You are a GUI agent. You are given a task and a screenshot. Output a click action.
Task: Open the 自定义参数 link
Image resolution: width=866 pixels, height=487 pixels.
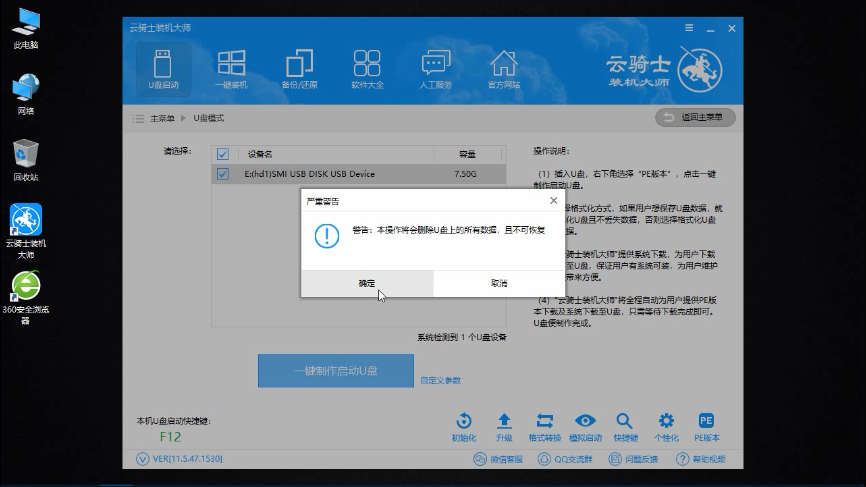tap(440, 380)
